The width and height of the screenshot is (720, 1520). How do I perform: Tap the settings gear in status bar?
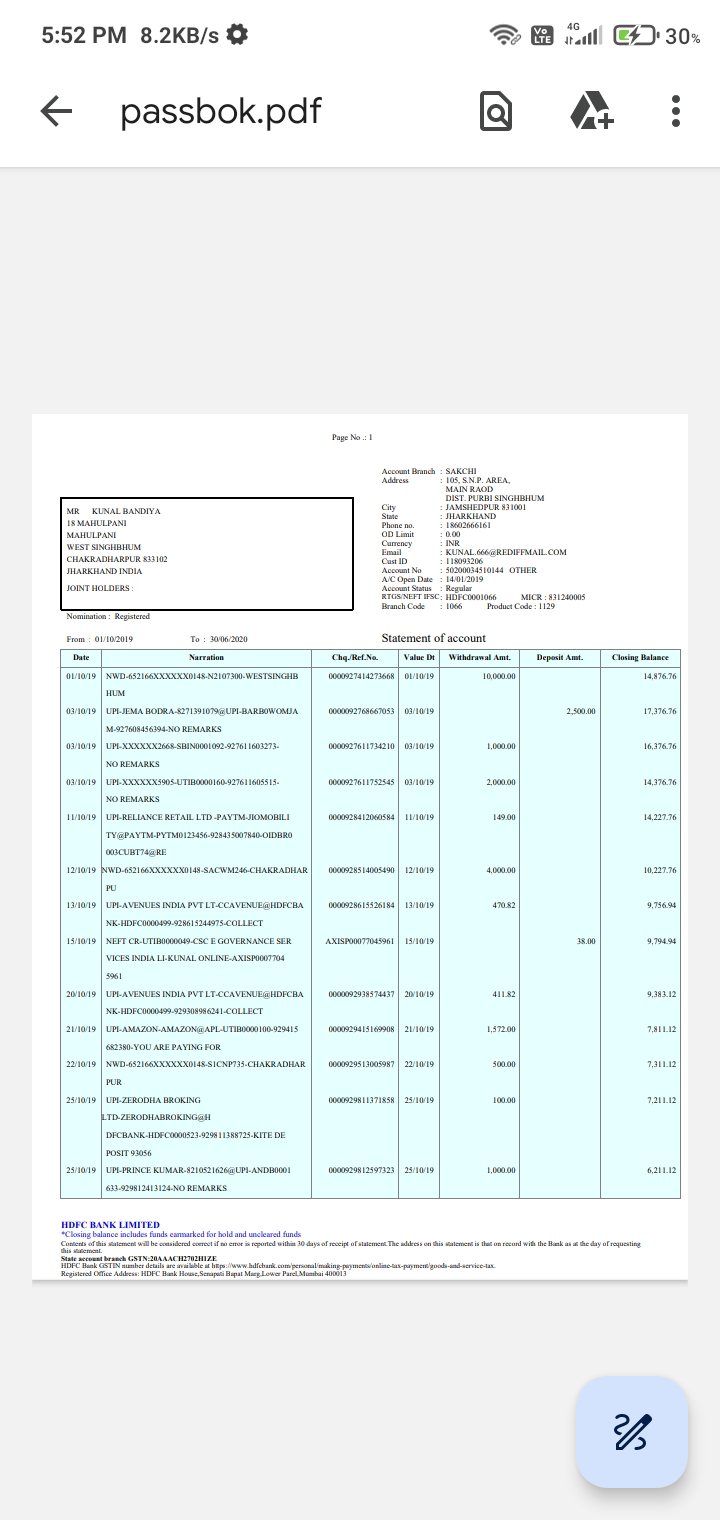click(238, 35)
